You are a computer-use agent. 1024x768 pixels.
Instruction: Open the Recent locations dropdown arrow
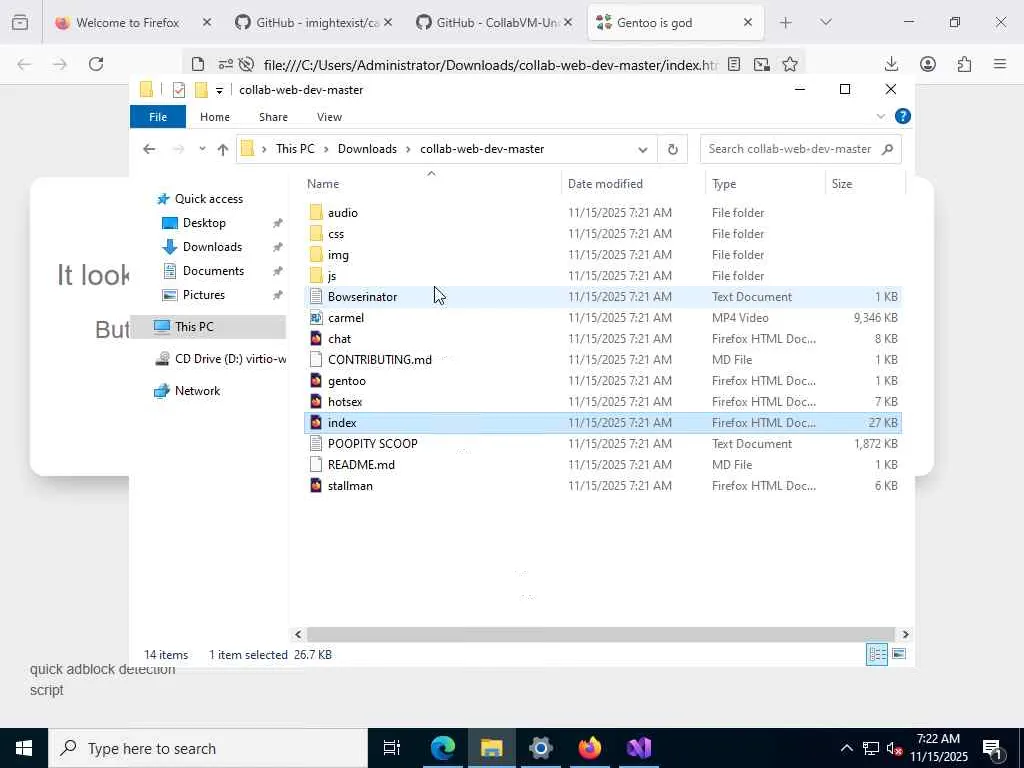tap(202, 149)
